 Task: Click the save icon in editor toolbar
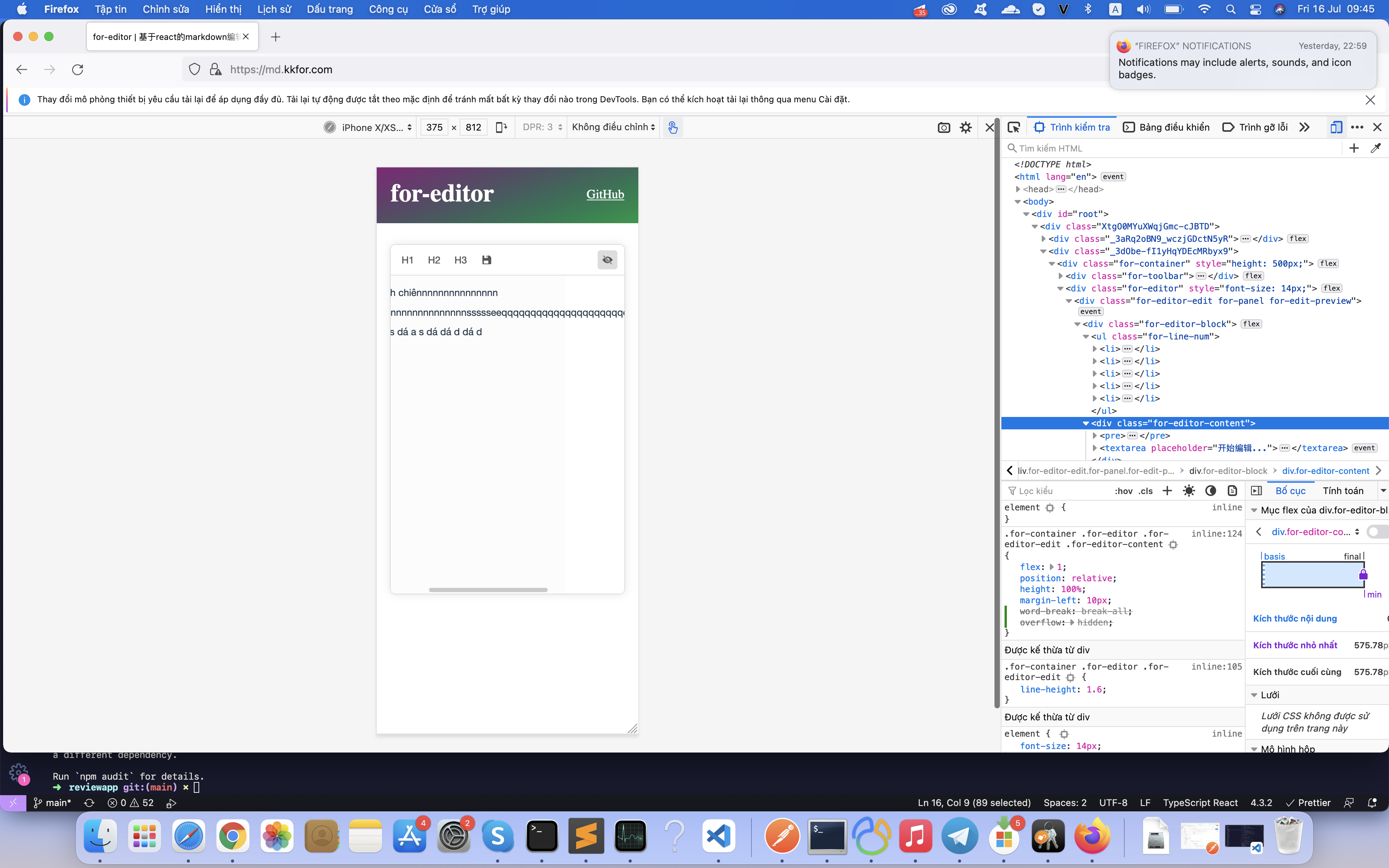pyautogui.click(x=486, y=260)
